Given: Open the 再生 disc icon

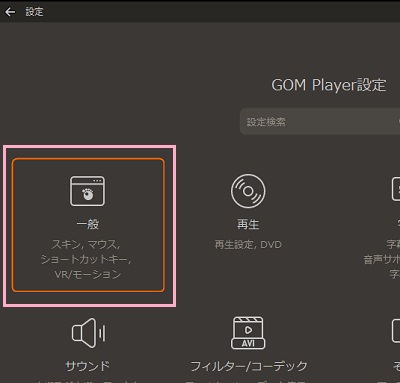Looking at the screenshot, I should (248, 191).
